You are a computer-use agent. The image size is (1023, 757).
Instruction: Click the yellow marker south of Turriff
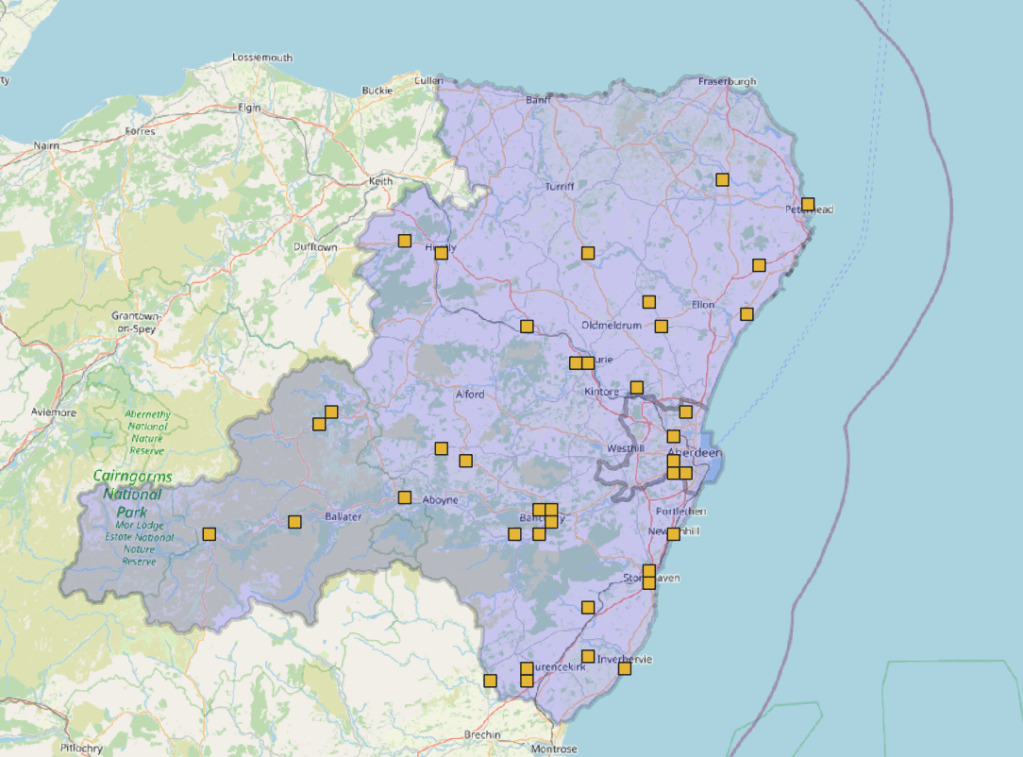(x=588, y=253)
